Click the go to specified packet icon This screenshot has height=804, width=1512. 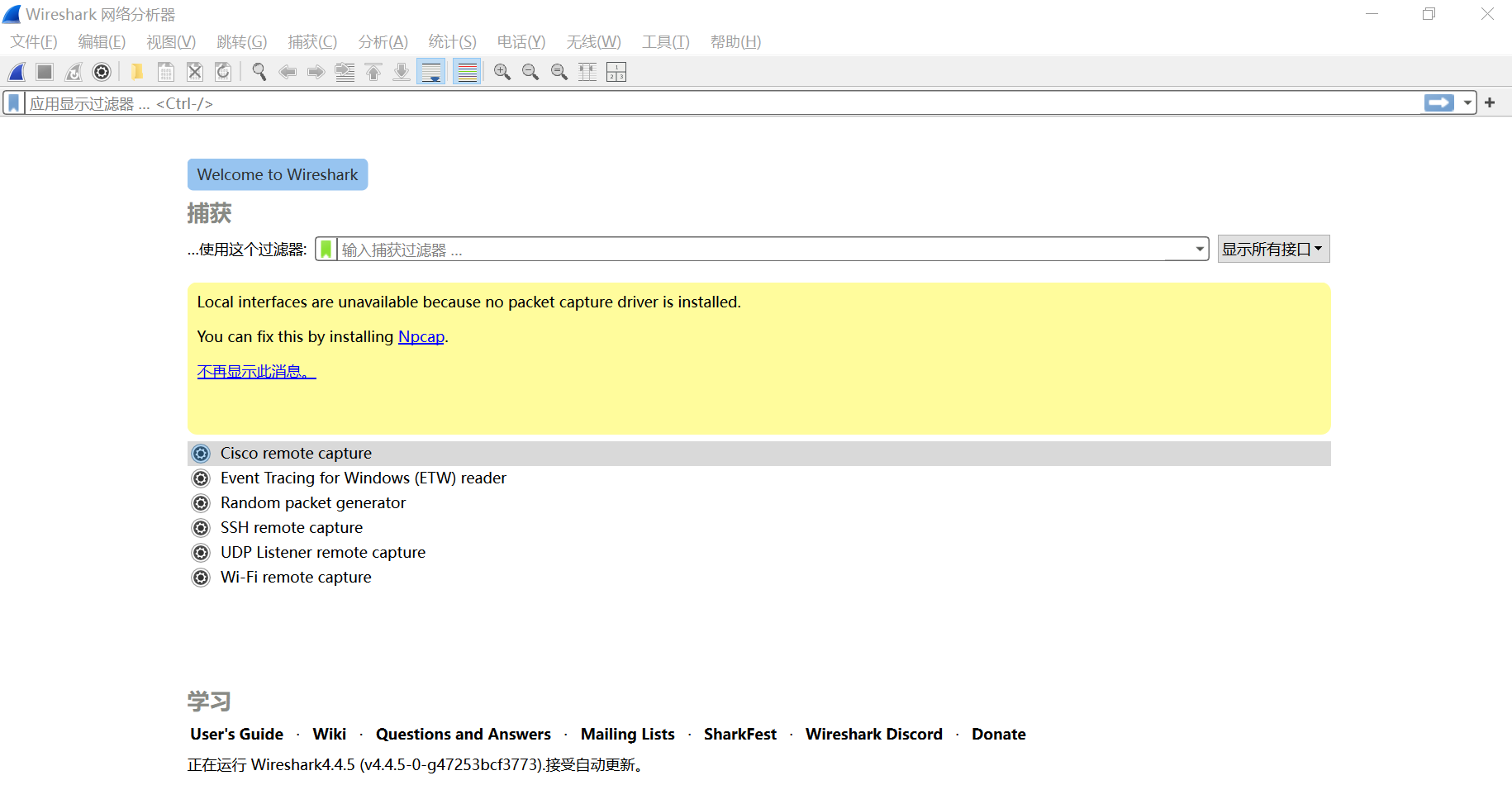pos(345,72)
